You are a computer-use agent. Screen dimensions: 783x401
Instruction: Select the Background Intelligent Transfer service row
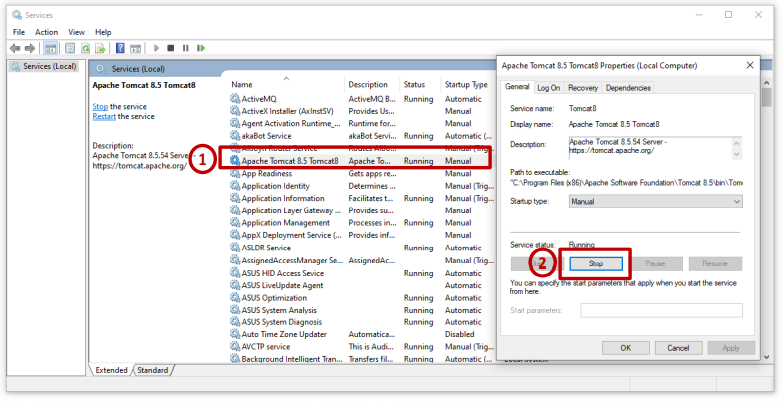pos(361,359)
